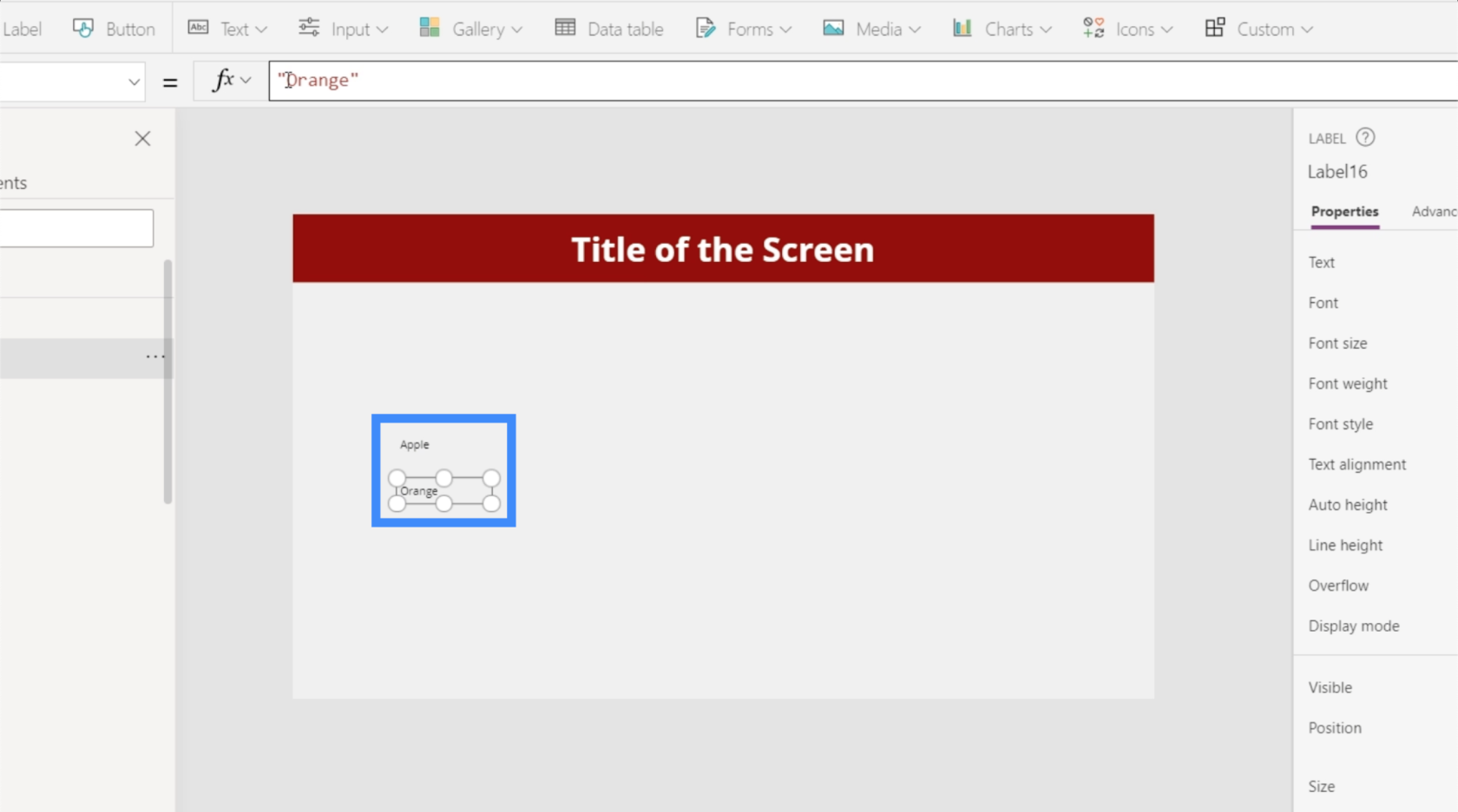Click the Custom components icon

1215,28
